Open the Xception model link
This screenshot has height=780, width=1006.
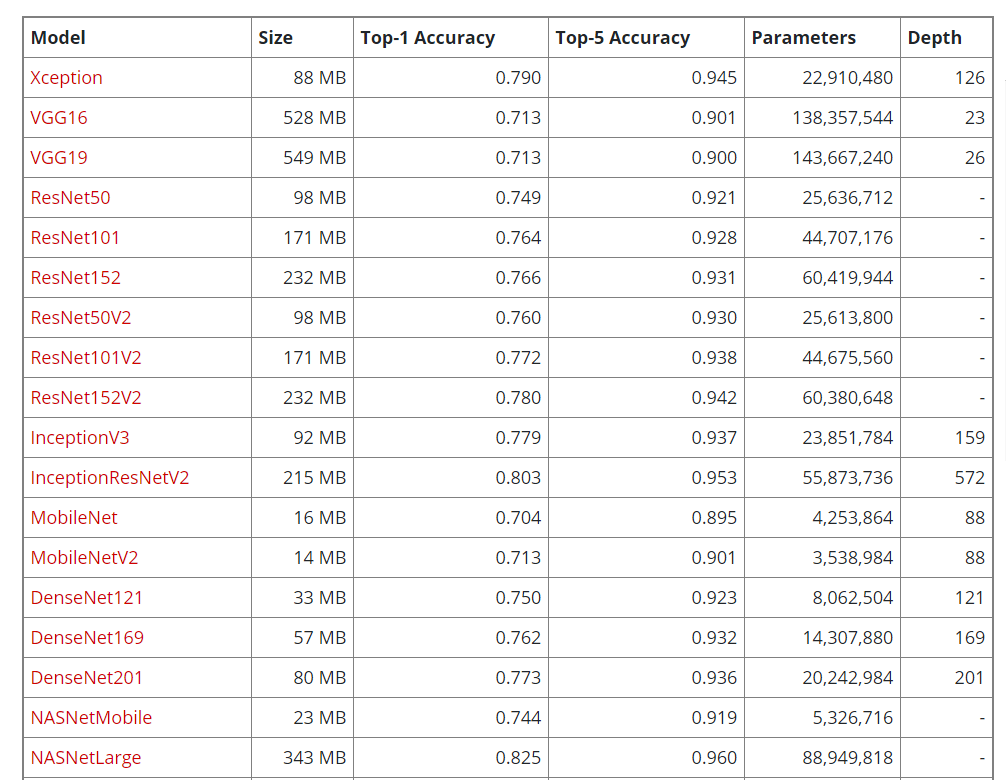(66, 78)
